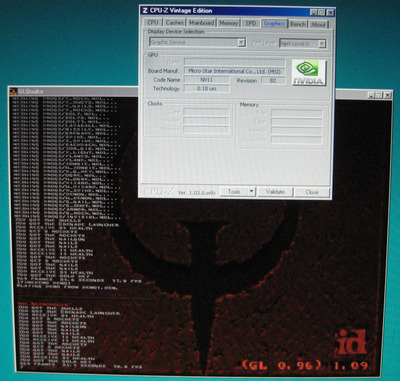400x381 pixels.
Task: Open the Tools dropdown arrow
Action: pos(252,192)
